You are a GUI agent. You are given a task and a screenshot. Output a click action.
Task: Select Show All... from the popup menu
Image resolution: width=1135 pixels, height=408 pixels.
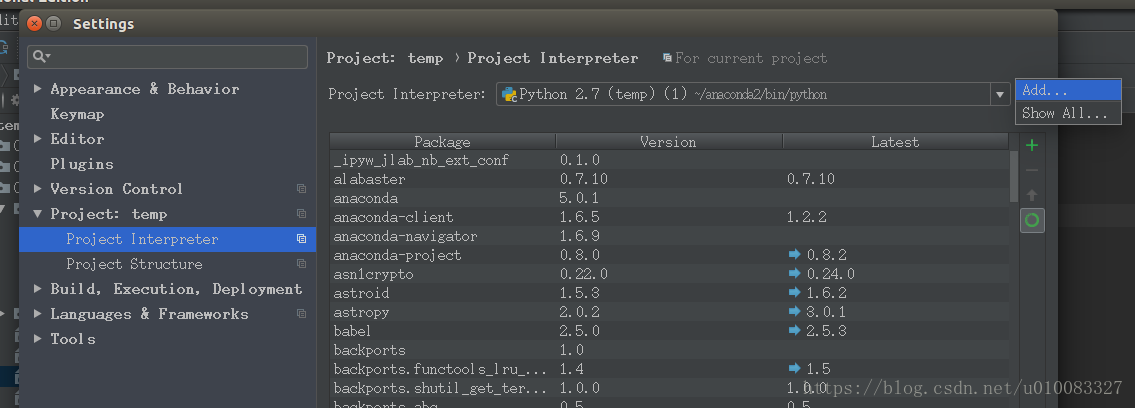tap(1068, 113)
